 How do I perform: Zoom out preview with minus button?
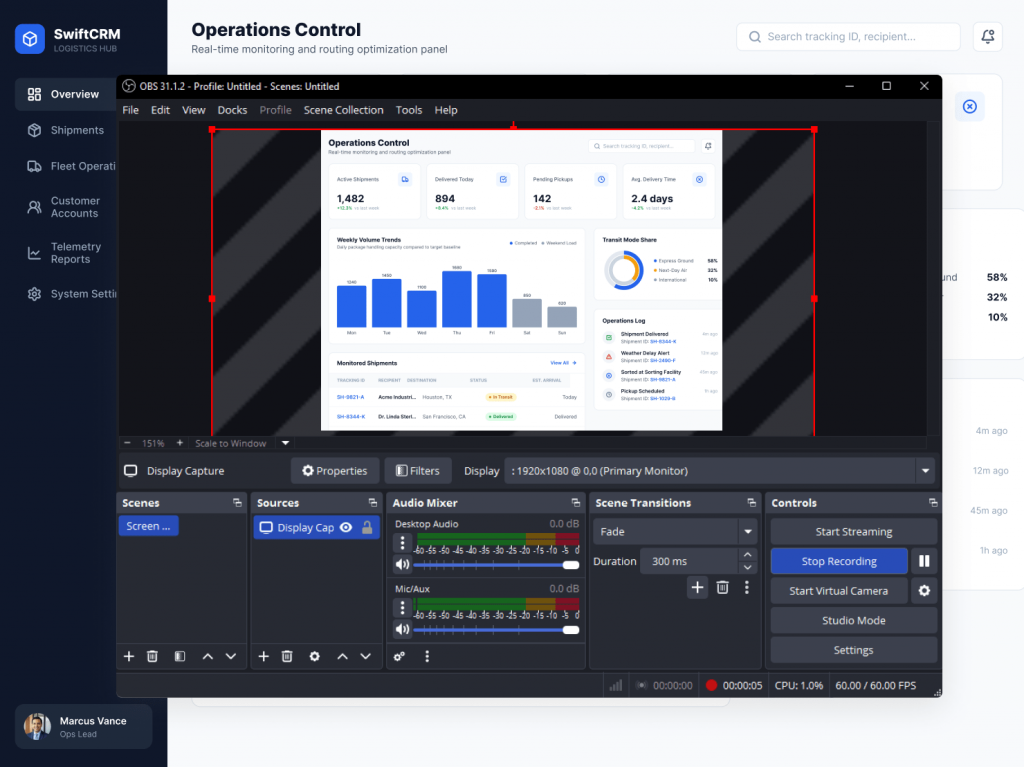[127, 443]
